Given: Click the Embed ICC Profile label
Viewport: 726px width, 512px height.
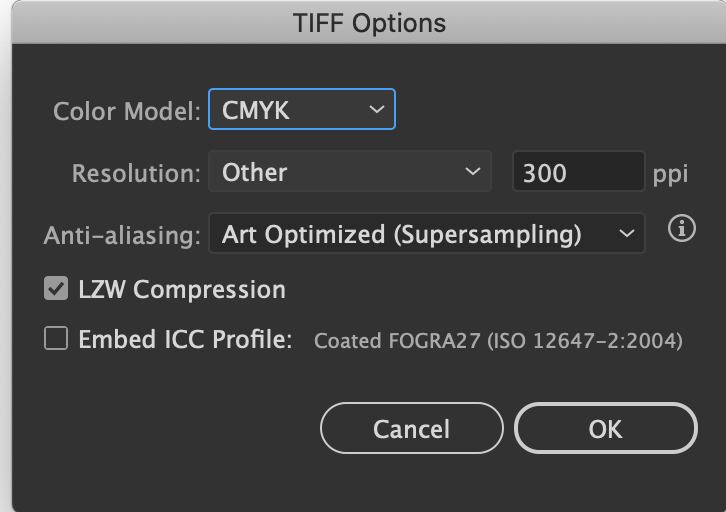Looking at the screenshot, I should coord(185,340).
